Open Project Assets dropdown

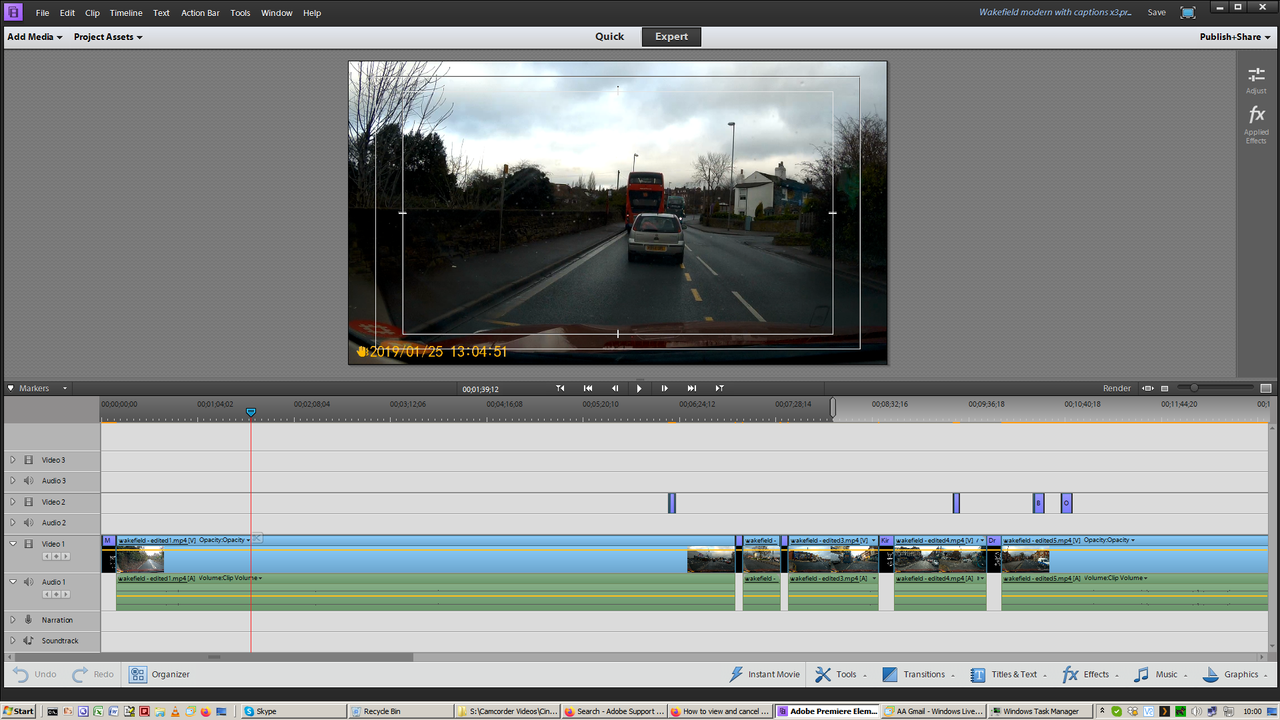[x=108, y=37]
